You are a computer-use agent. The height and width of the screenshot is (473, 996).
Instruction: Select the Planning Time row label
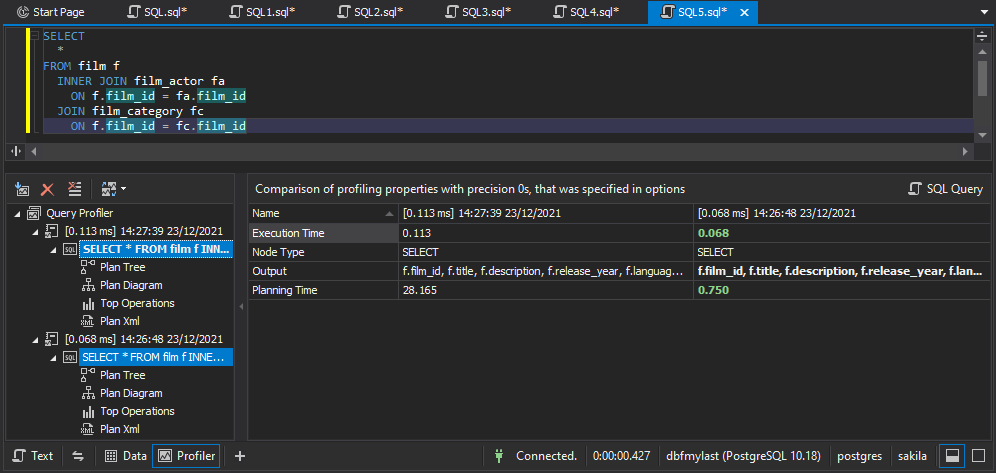[x=323, y=290]
